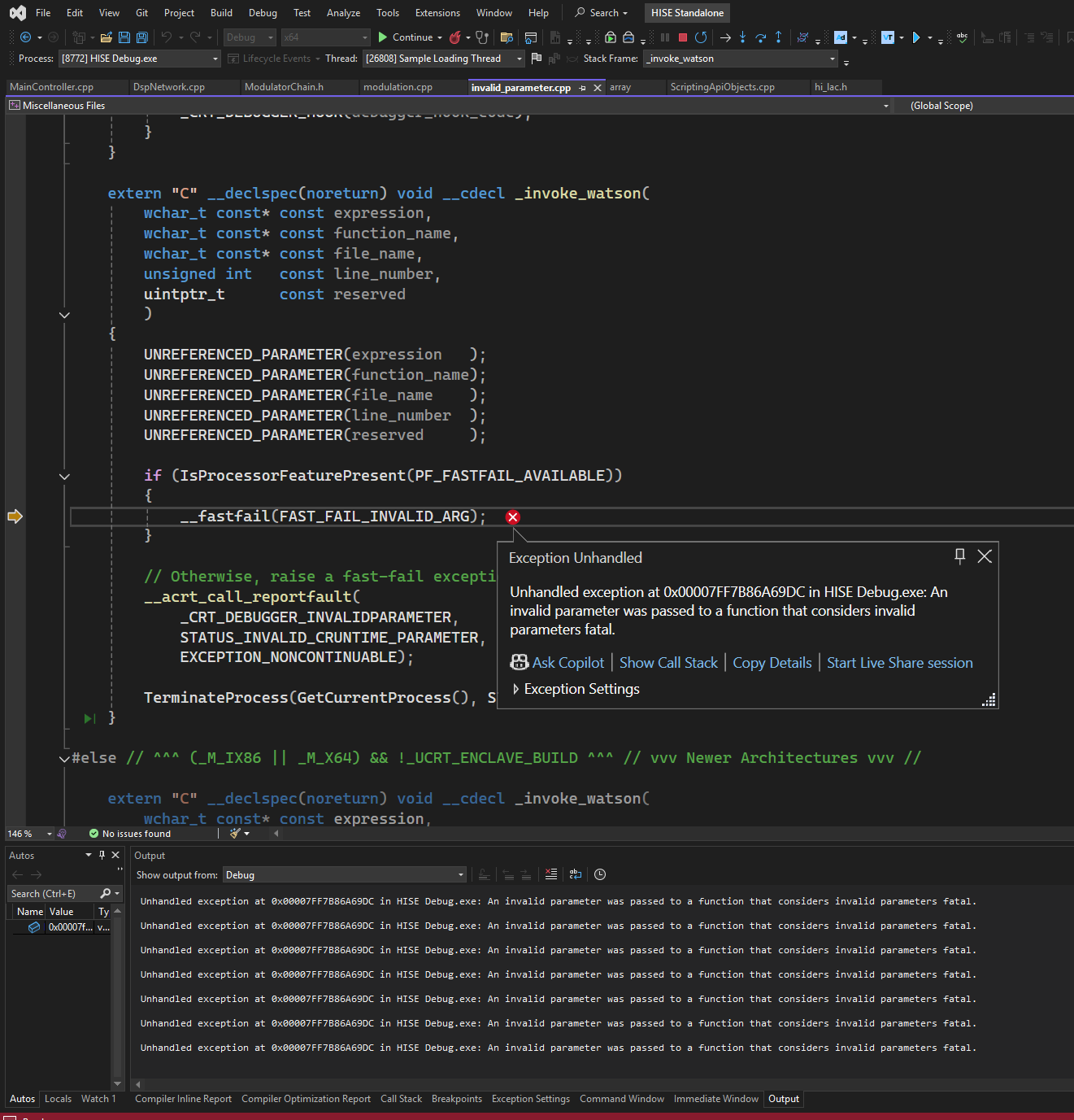Click Start Live Share session link

tap(900, 663)
